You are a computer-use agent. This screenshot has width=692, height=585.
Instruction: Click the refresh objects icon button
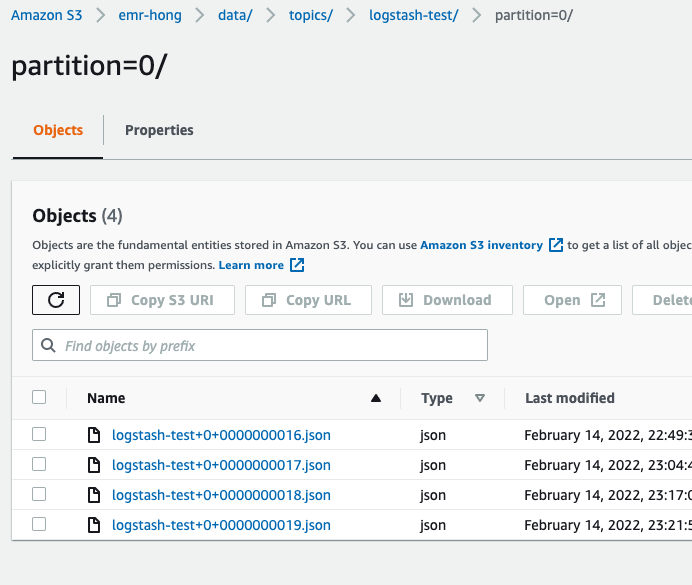[x=56, y=300]
